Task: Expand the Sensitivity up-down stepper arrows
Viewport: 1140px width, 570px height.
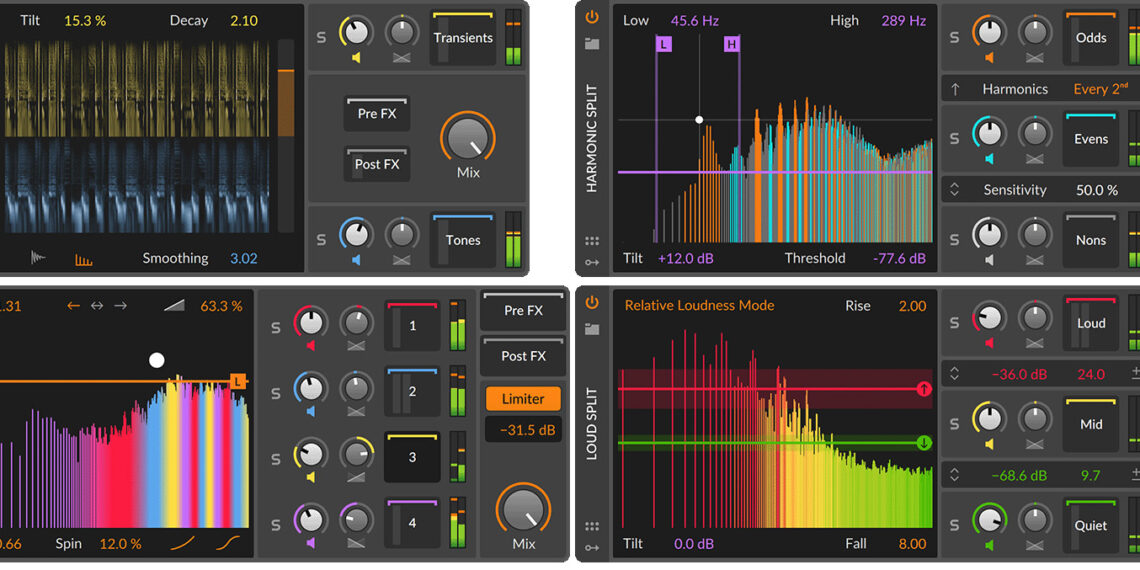Action: pyautogui.click(x=955, y=189)
